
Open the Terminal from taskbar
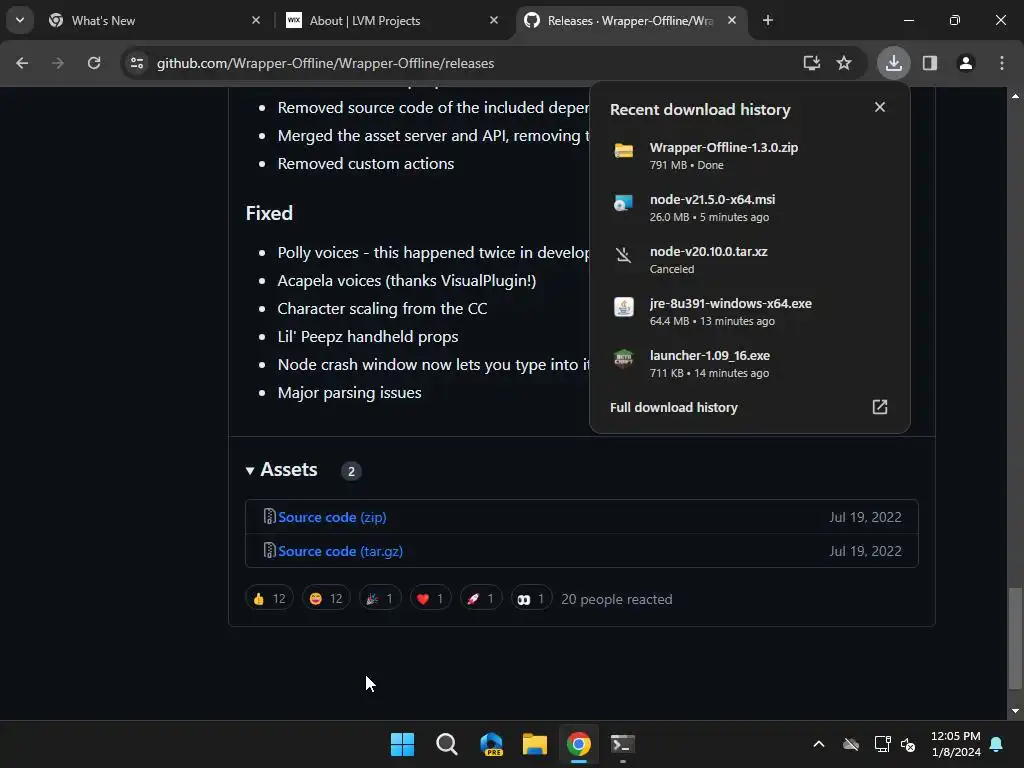622,744
